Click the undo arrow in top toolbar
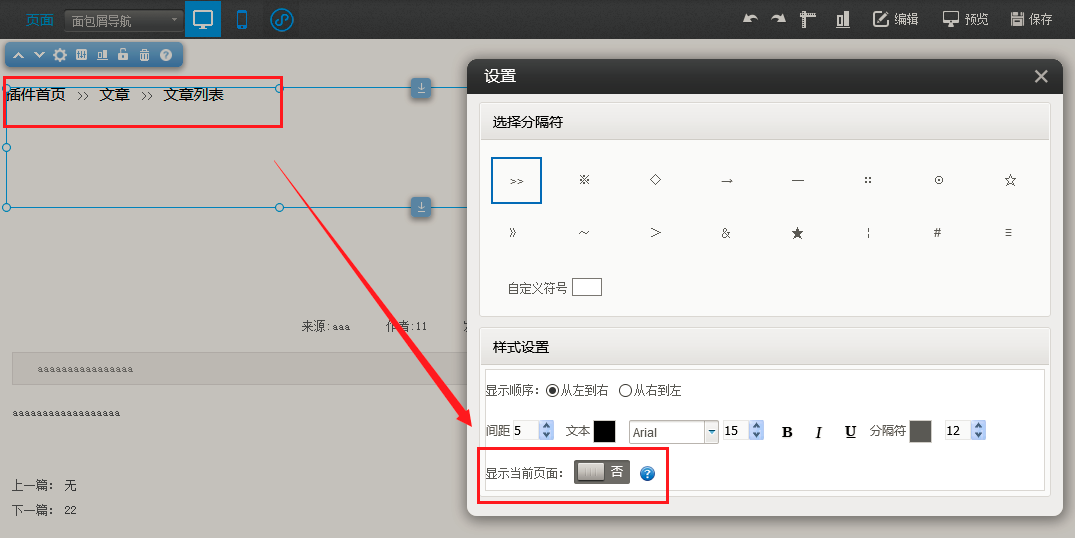Viewport: 1075px width, 538px height. (x=750, y=19)
